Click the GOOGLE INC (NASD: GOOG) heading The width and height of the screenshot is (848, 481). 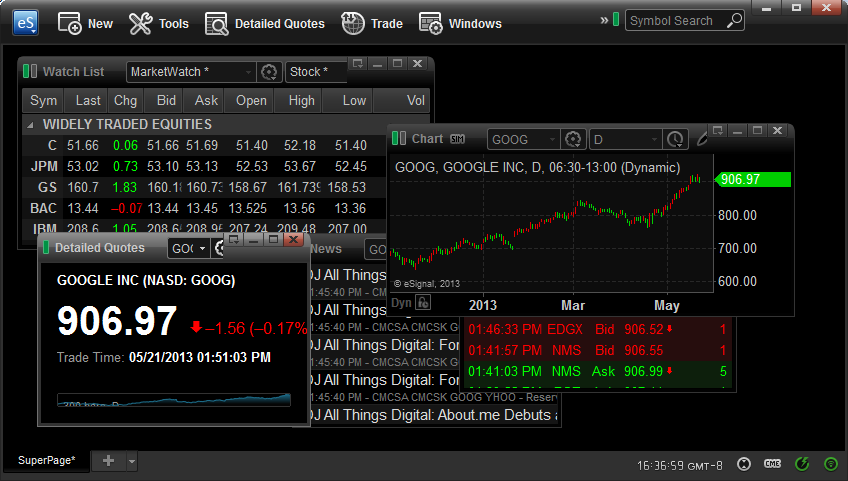(x=146, y=280)
